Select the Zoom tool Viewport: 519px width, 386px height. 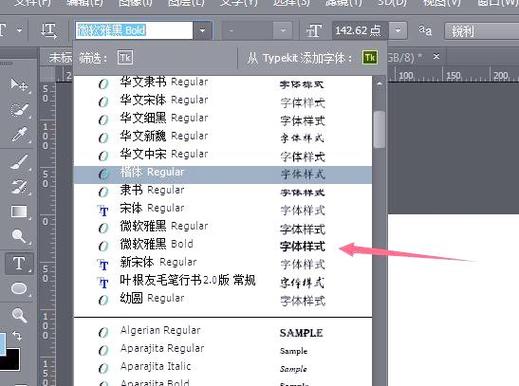(19, 315)
